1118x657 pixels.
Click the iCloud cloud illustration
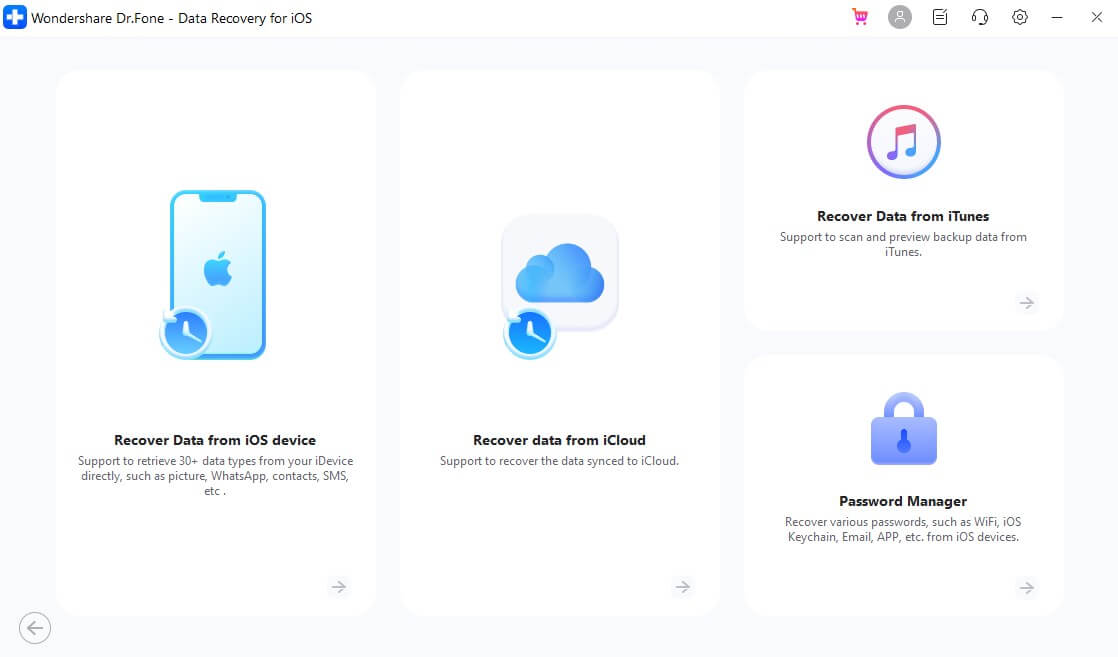click(x=558, y=282)
